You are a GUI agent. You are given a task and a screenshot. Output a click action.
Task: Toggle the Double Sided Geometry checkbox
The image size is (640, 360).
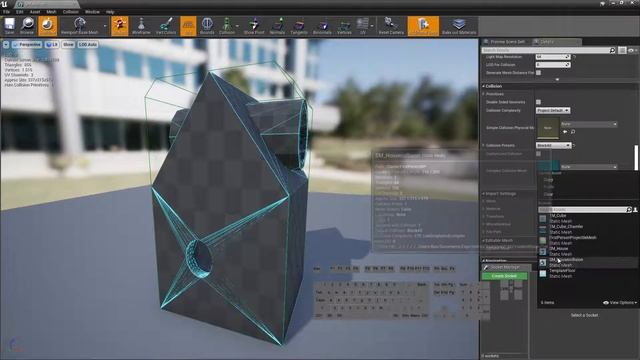tap(538, 102)
